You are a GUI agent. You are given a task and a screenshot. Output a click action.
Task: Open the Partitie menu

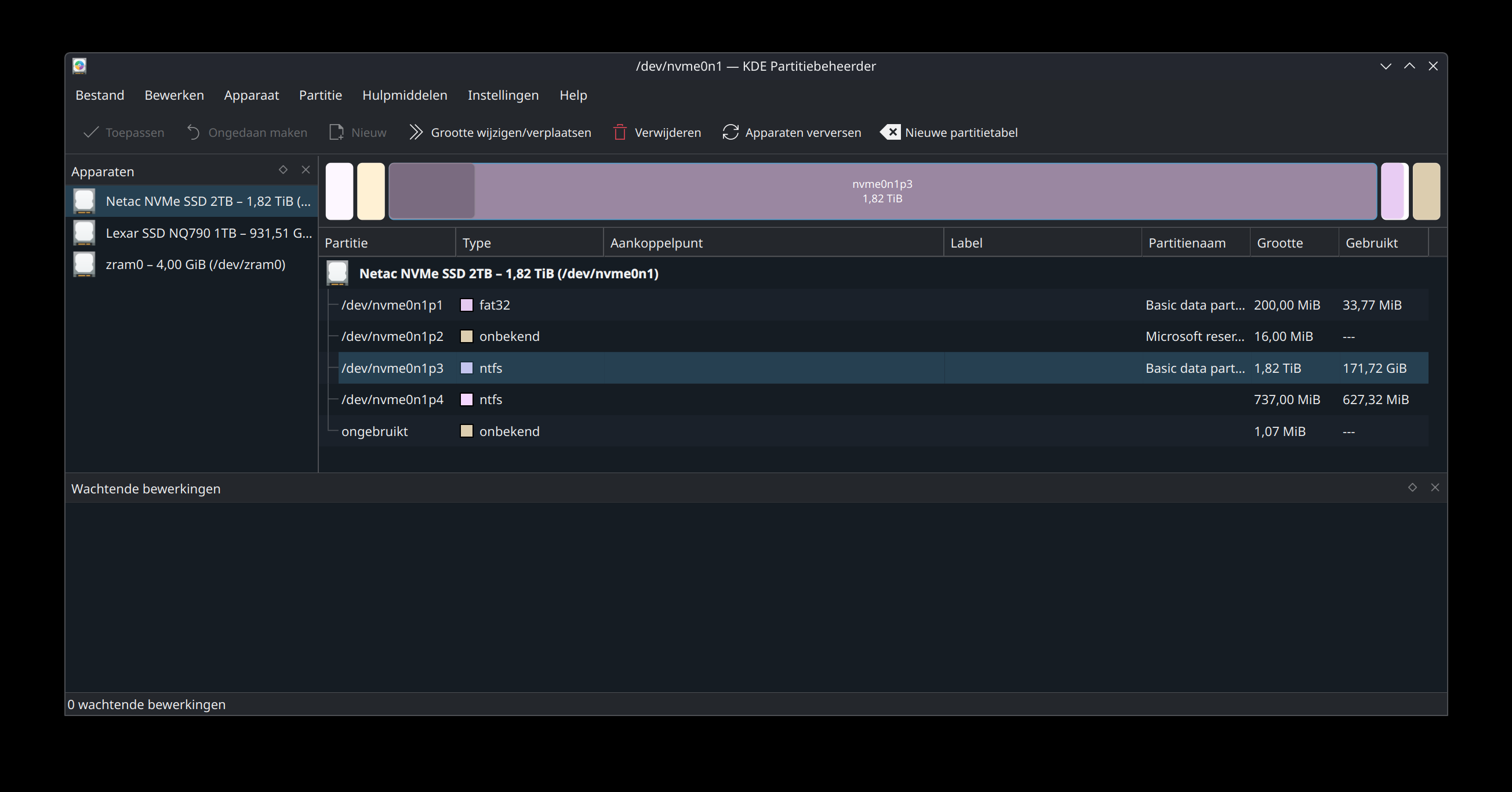coord(321,95)
